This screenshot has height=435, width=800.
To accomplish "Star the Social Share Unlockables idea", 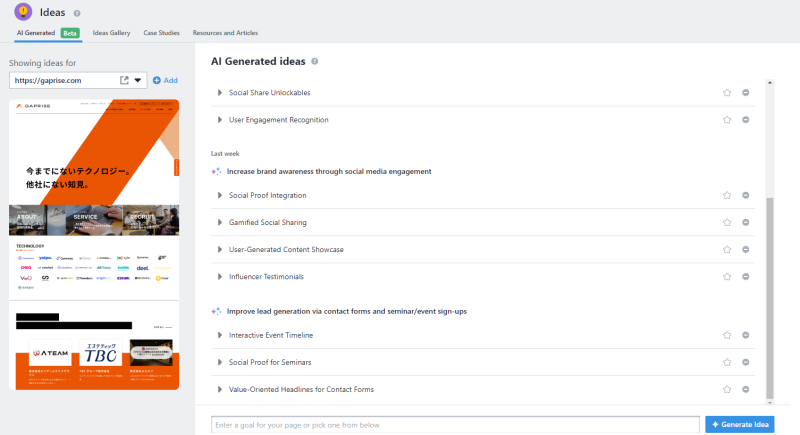I will pos(728,93).
